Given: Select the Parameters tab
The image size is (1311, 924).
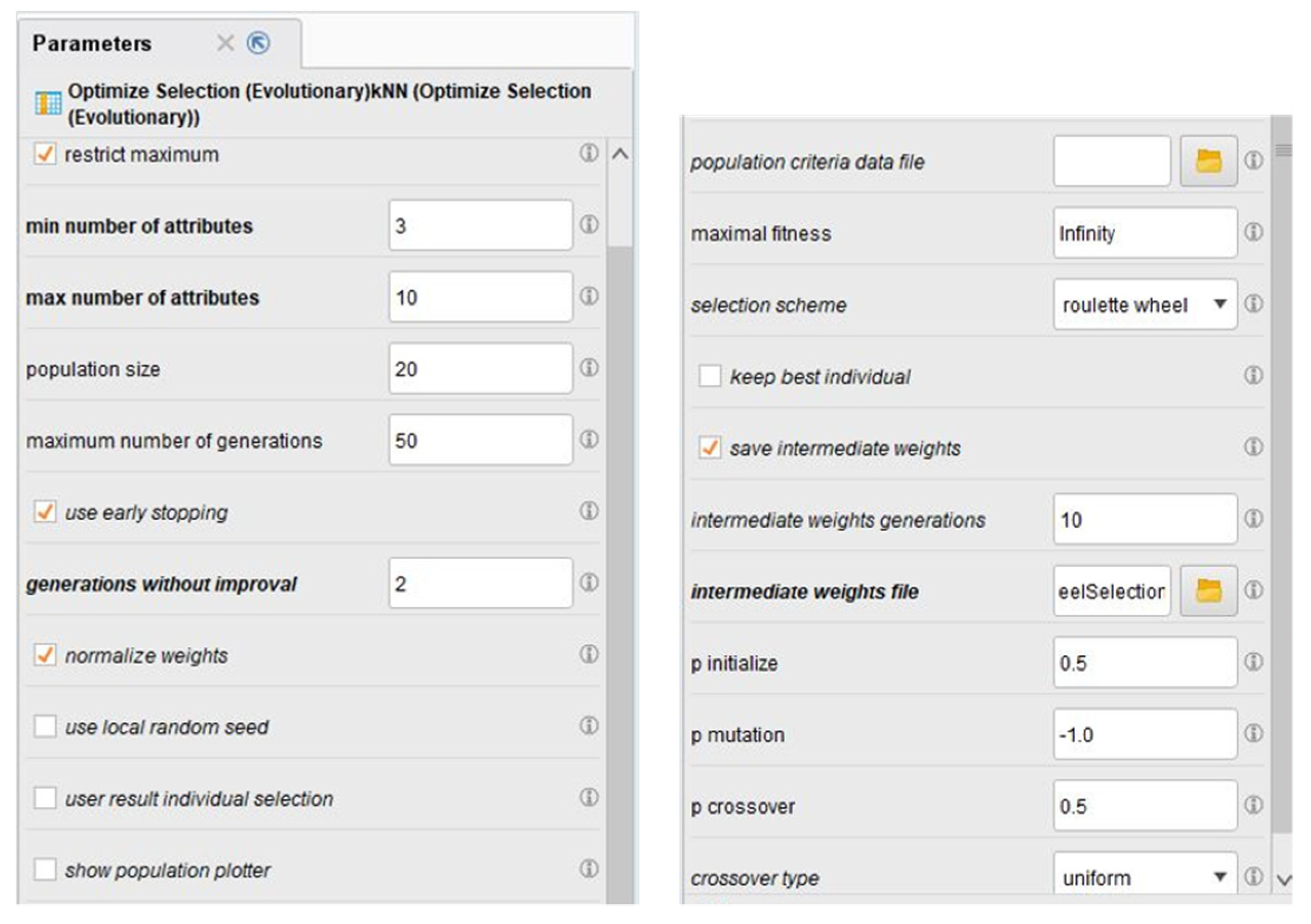Looking at the screenshot, I should pos(93,44).
